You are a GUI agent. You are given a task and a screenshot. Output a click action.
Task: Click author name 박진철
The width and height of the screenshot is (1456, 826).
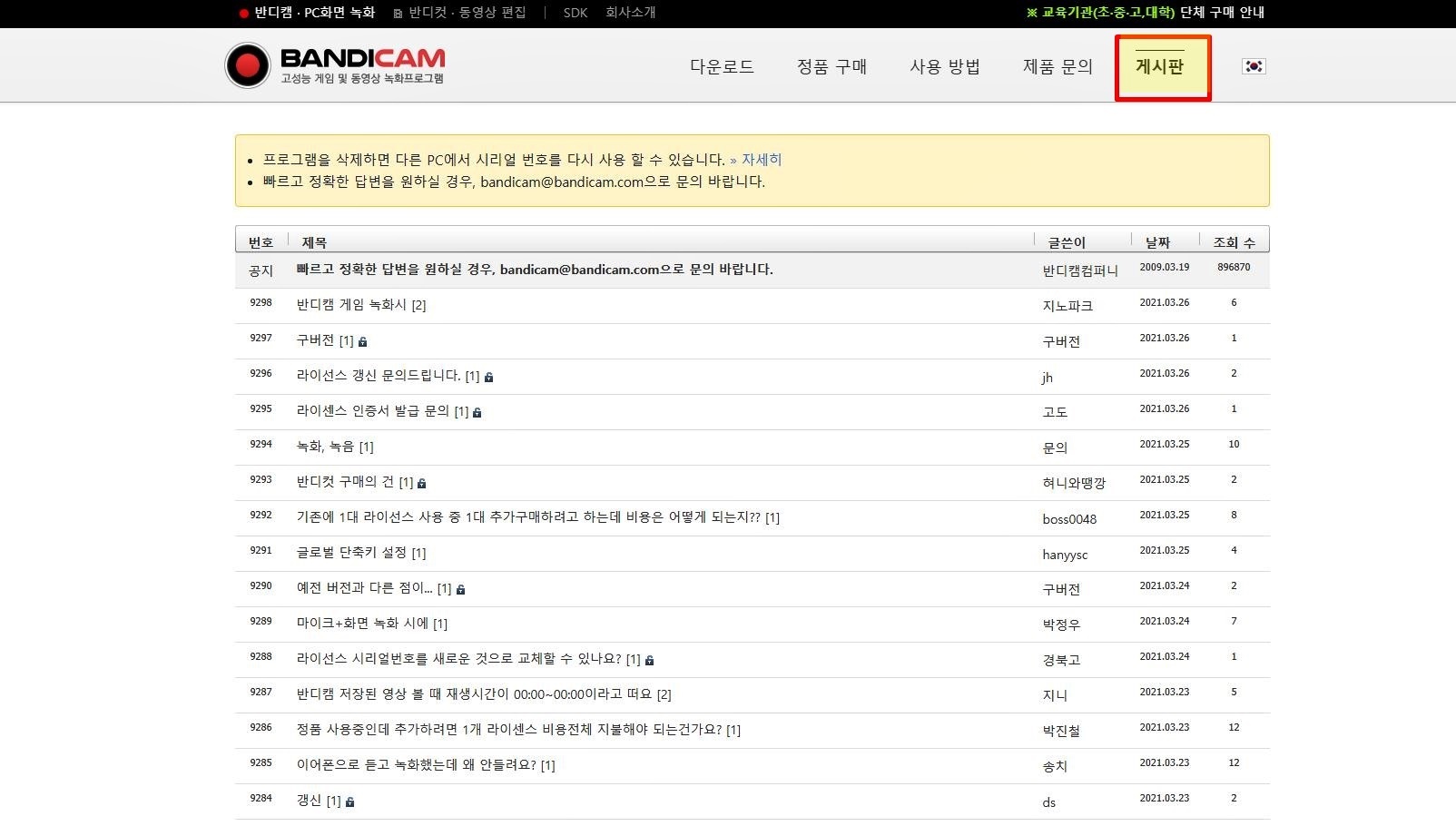[1061, 731]
